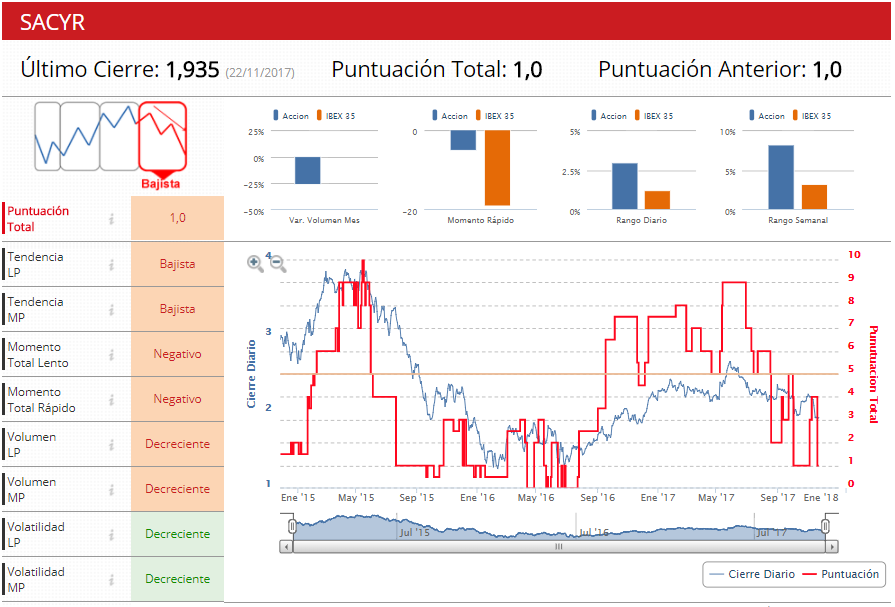
Task: Click the date (22/11/2017)
Action: [x=260, y=73]
